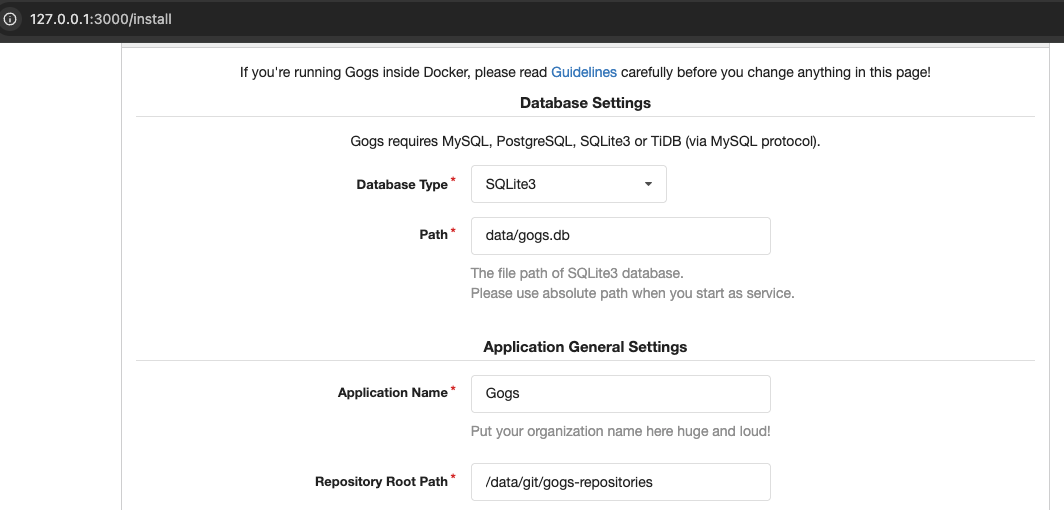Viewport: 1064px width, 510px height.
Task: Click 'Put your organization name here' hint
Action: point(620,431)
